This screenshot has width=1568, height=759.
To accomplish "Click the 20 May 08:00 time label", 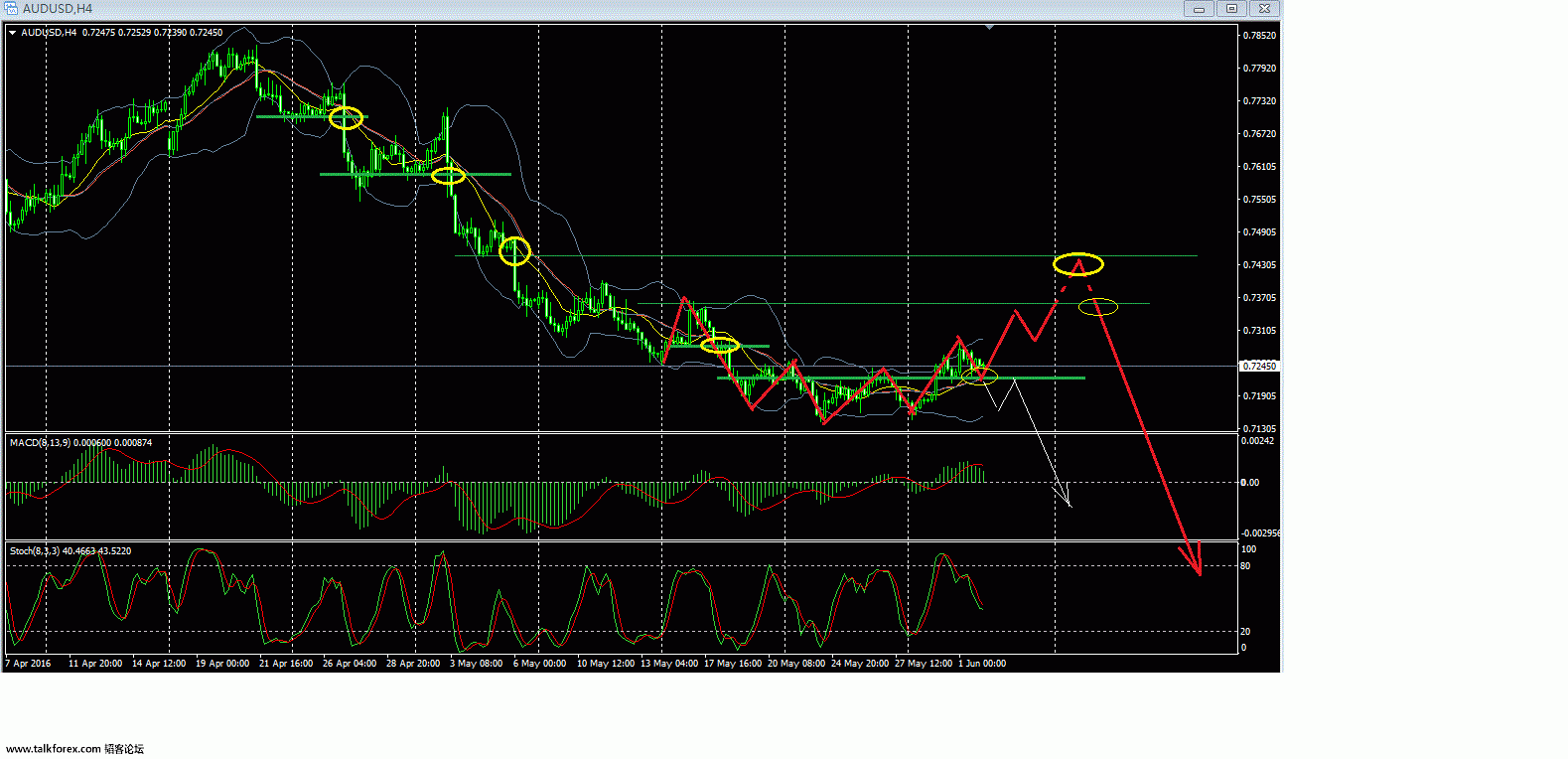I will coord(796,664).
